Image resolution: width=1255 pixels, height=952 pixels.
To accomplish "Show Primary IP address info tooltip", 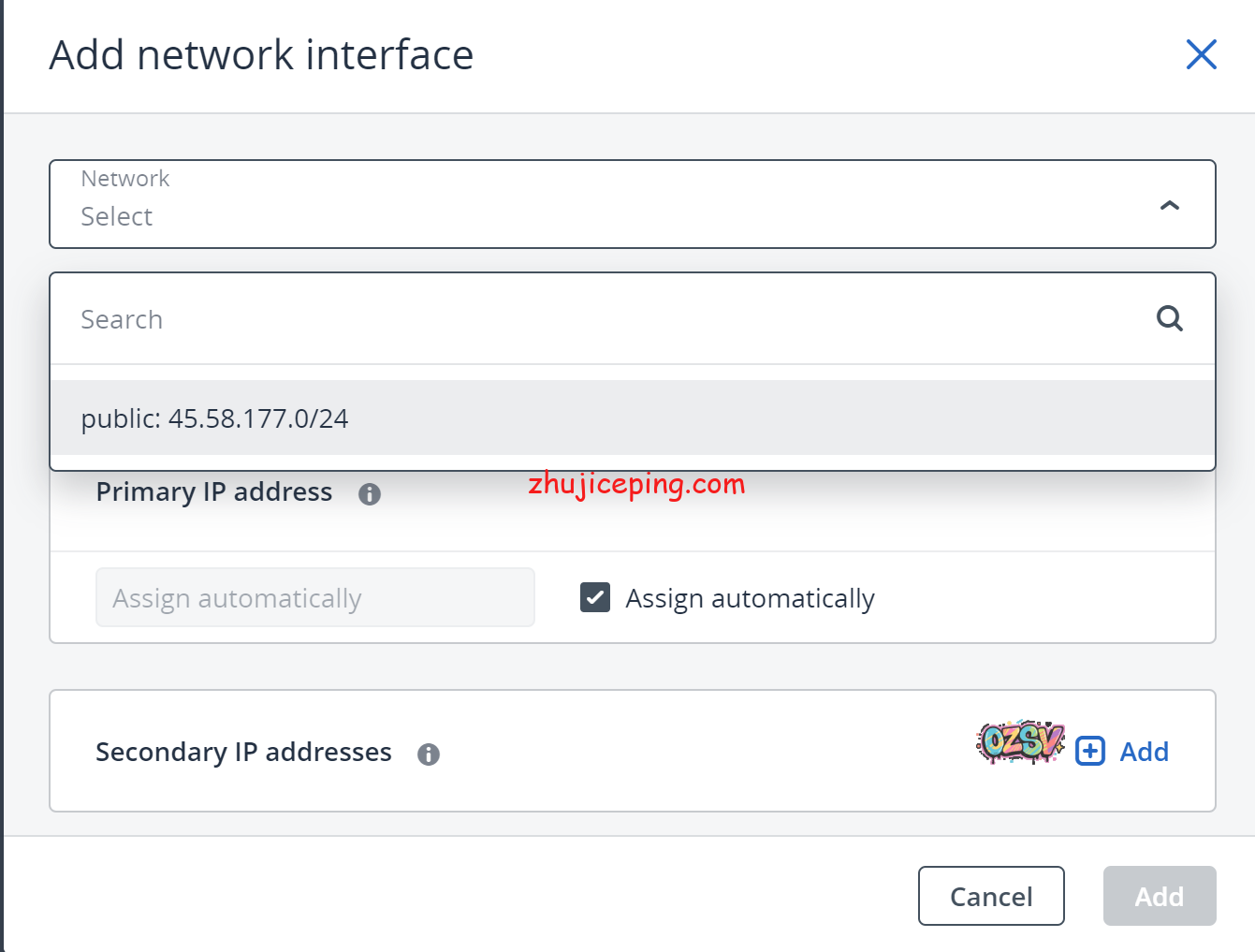I will (x=370, y=494).
